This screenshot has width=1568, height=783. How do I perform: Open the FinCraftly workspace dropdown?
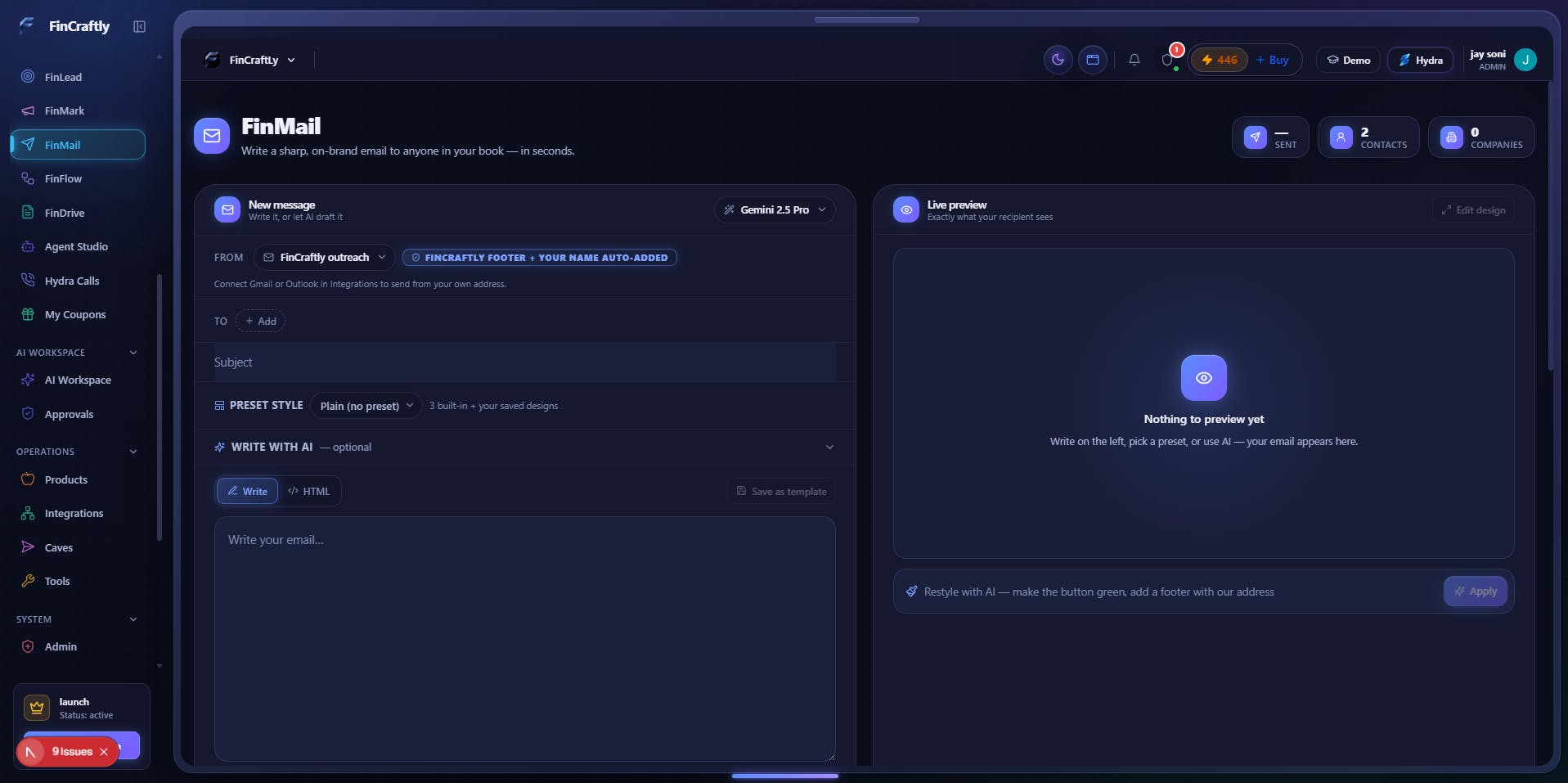(x=249, y=60)
